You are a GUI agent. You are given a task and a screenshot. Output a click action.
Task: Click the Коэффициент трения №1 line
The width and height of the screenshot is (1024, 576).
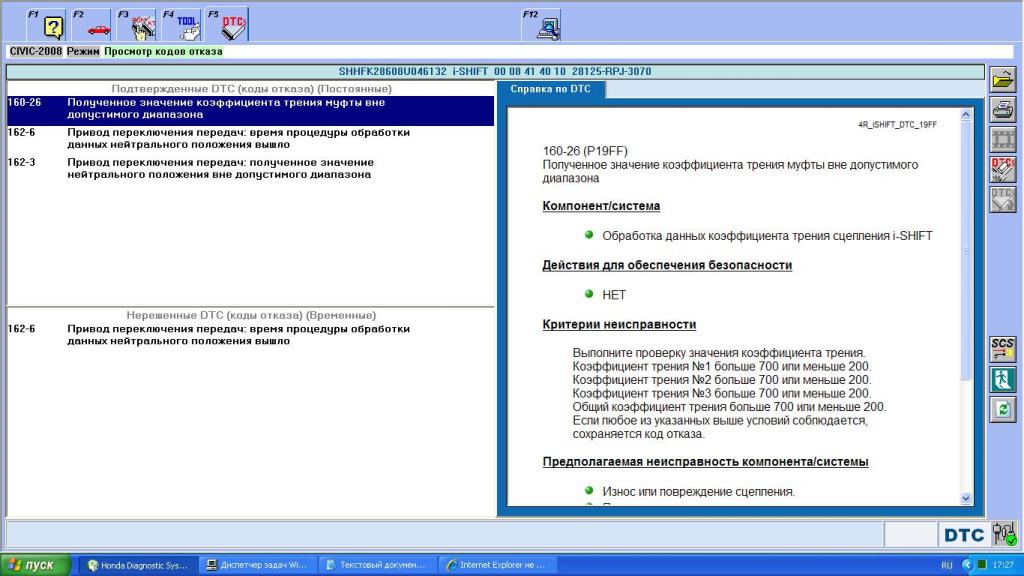[x=722, y=367]
